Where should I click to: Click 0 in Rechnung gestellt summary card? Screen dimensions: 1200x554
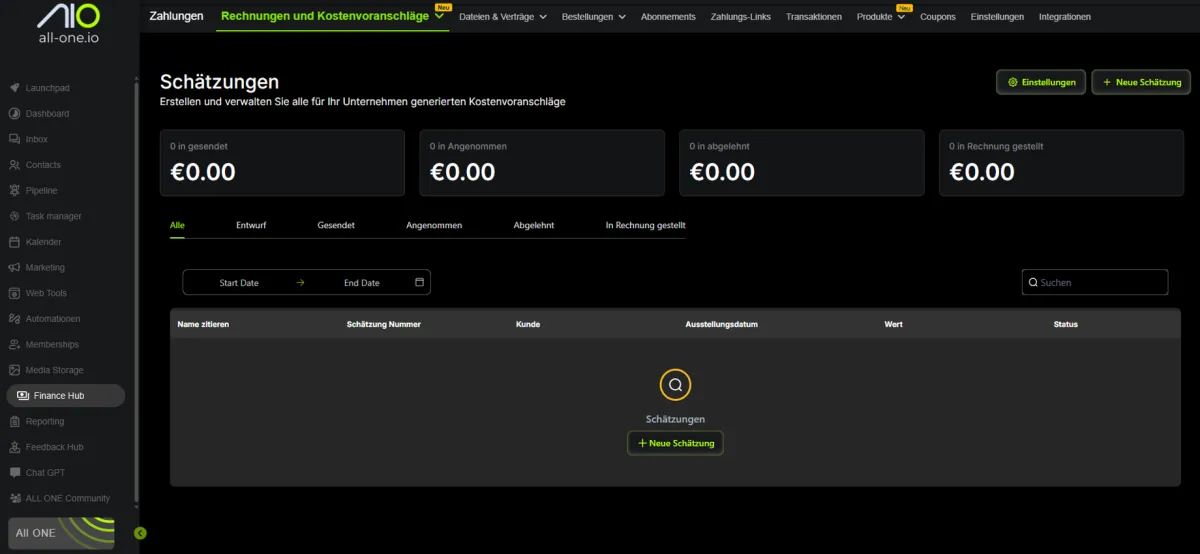pos(1061,162)
